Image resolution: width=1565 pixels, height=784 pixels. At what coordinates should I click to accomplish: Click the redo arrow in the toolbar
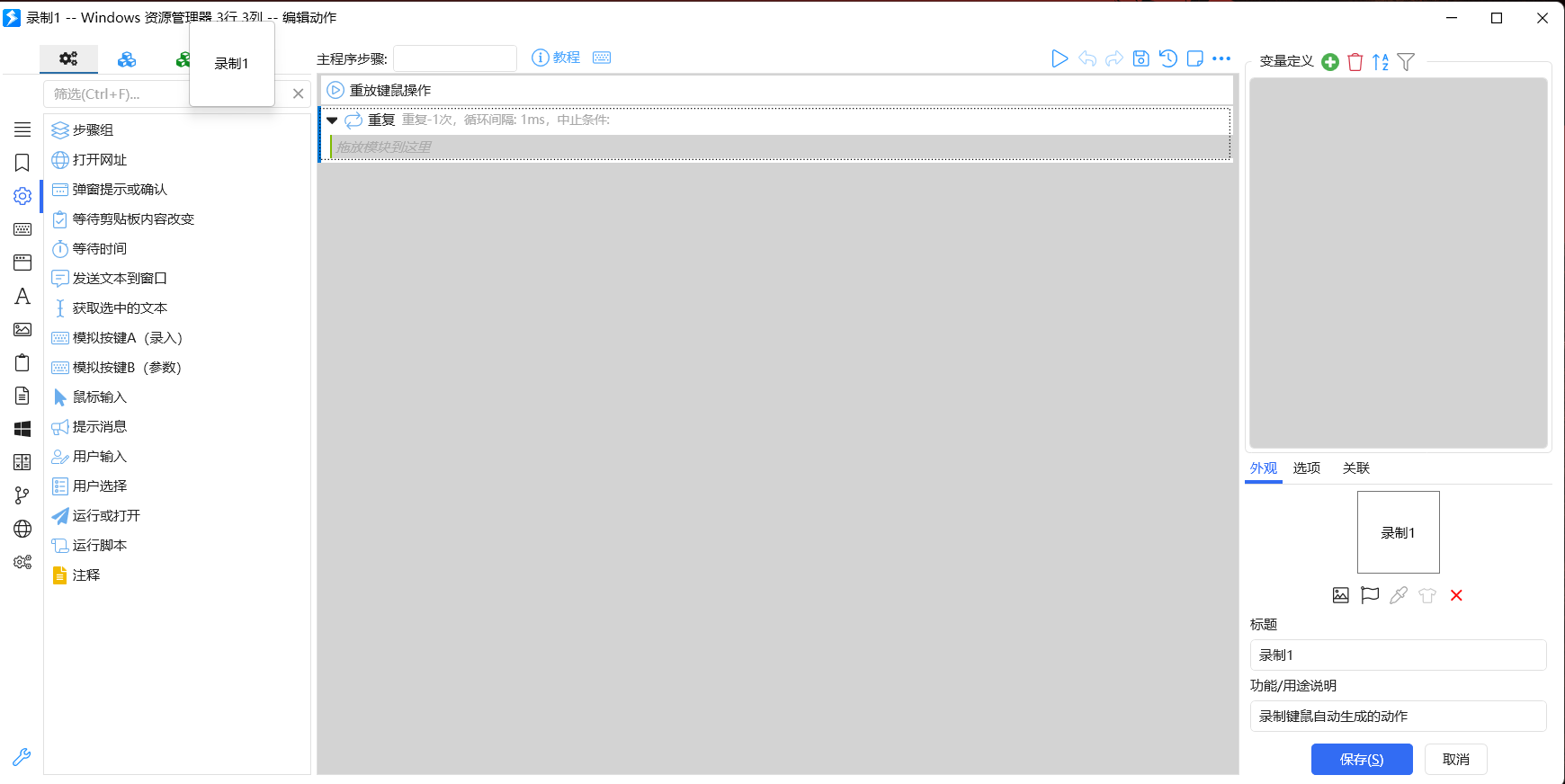tap(1114, 58)
